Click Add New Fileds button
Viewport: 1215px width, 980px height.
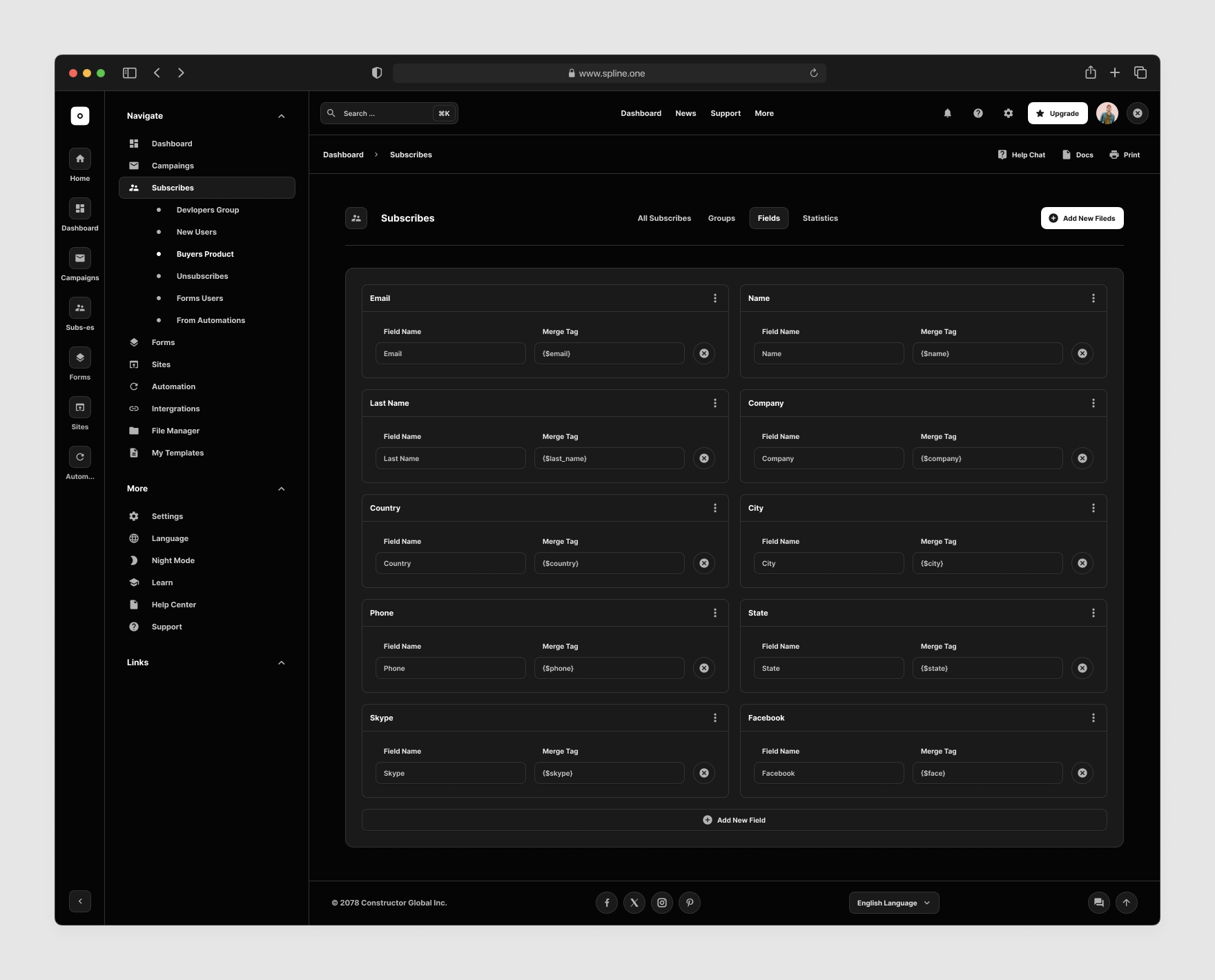click(1082, 218)
